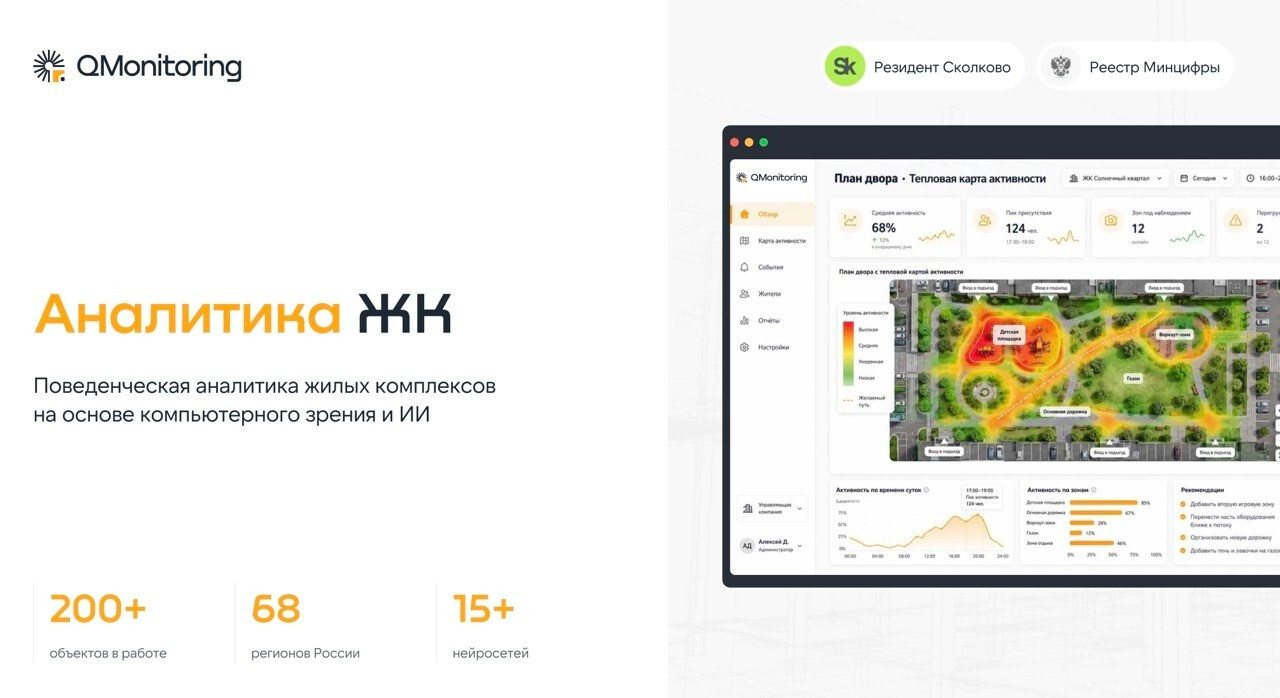Click the Воркаут-зона label on the heatmap
The height and width of the screenshot is (698, 1280).
(x=1177, y=333)
